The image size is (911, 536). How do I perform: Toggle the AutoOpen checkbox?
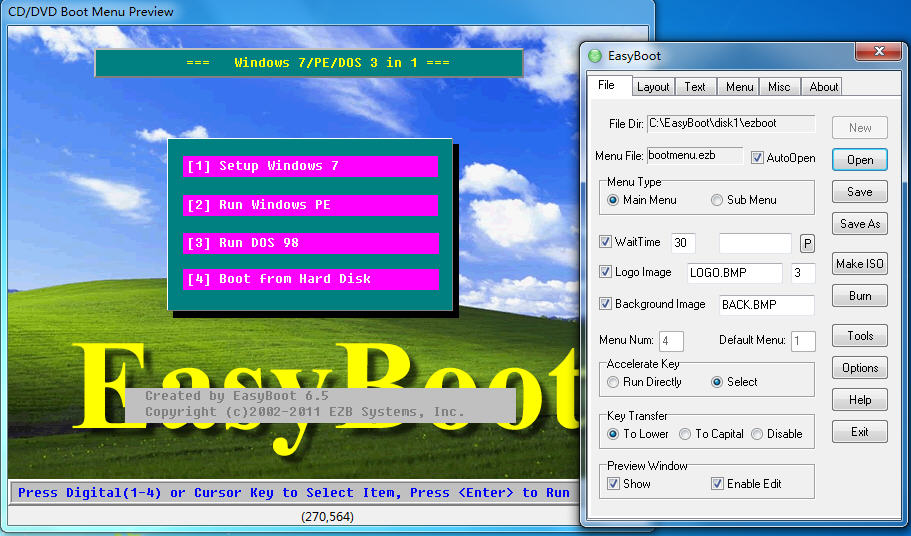(x=758, y=158)
